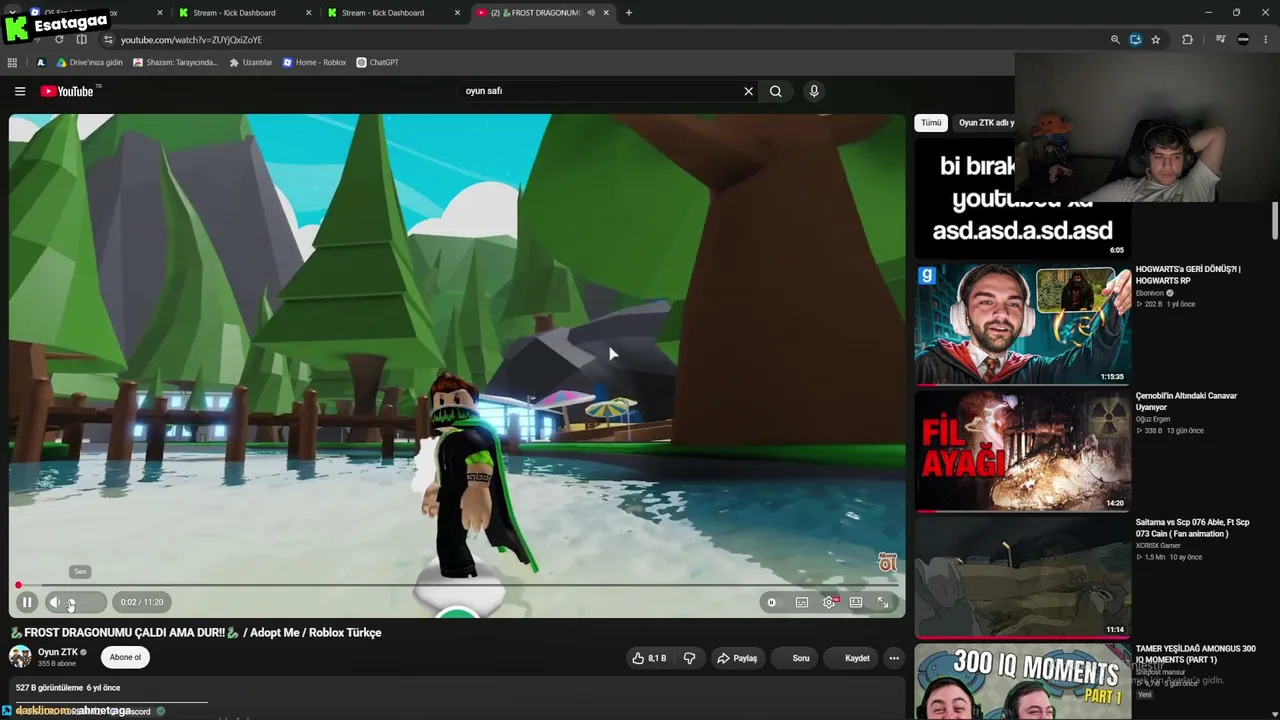Image resolution: width=1280 pixels, height=720 pixels.
Task: Clear the YouTube search box text
Action: 748,91
